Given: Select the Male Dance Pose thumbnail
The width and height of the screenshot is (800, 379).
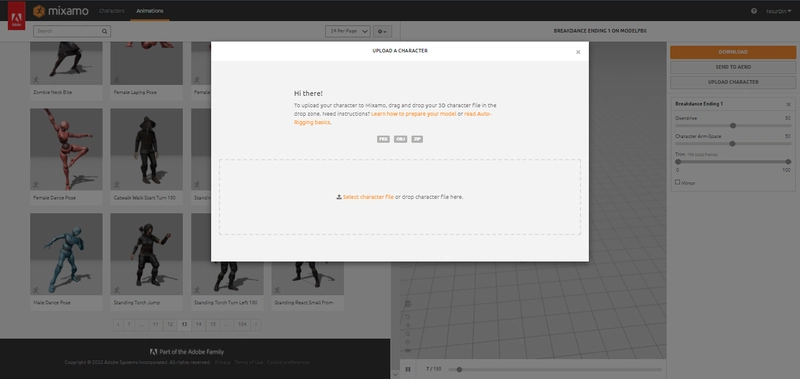Looking at the screenshot, I should (66, 254).
